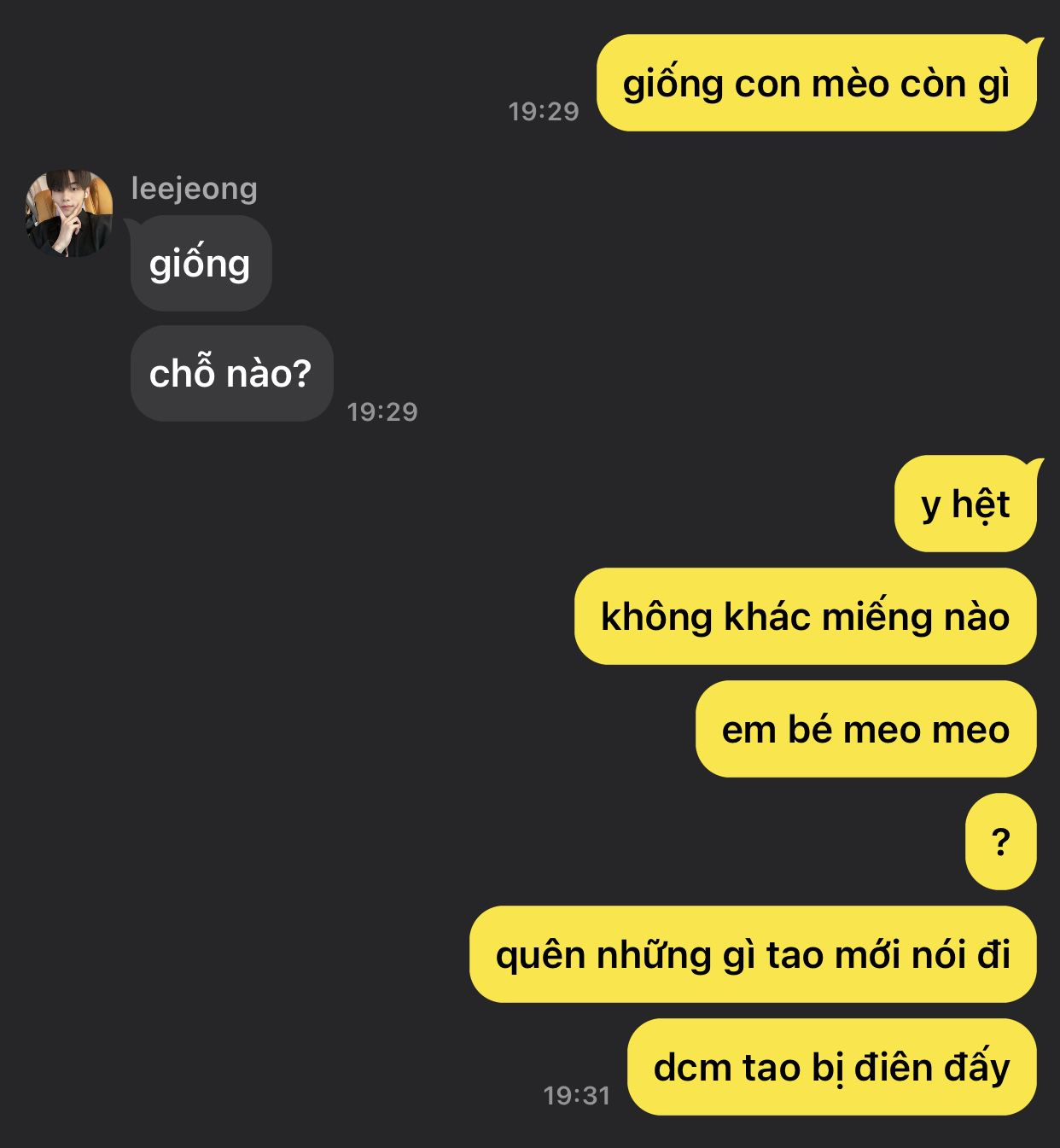Select the "không khác miếng nào" message
This screenshot has height=1148, width=1060.
[806, 616]
